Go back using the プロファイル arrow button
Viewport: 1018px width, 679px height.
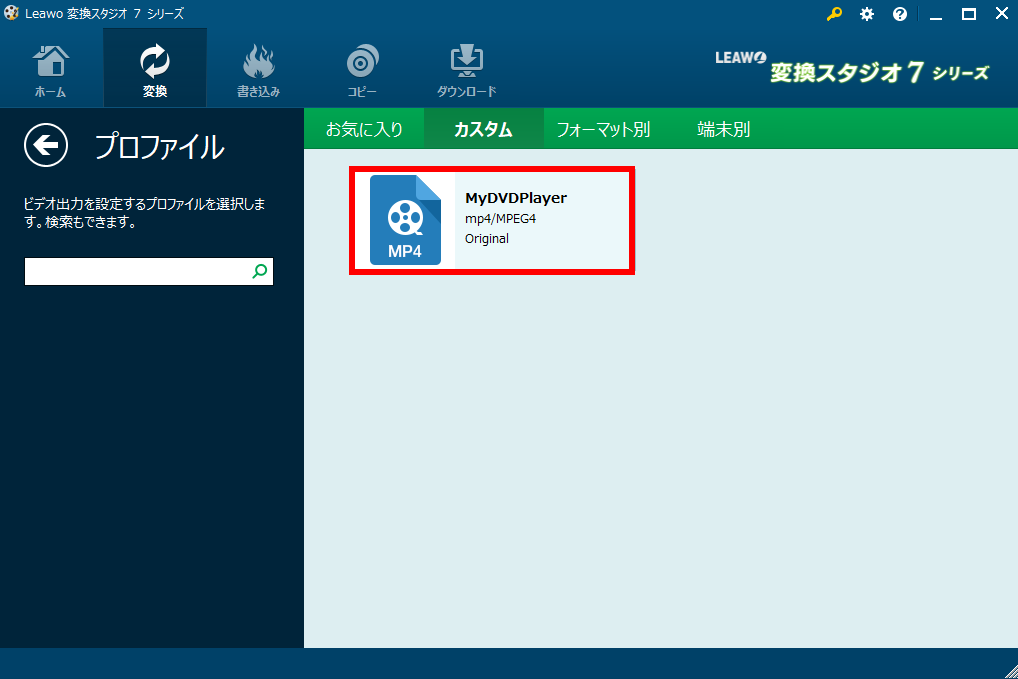46,146
